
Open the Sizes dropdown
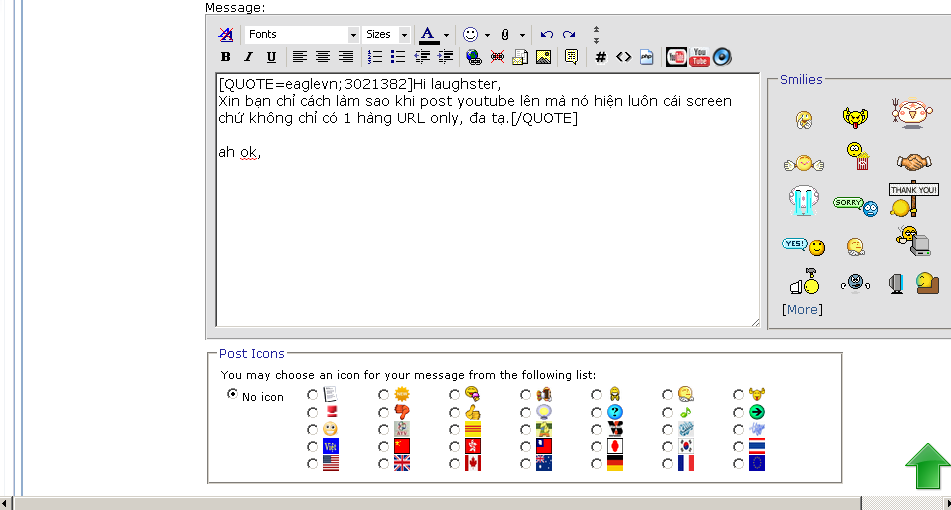(x=386, y=34)
